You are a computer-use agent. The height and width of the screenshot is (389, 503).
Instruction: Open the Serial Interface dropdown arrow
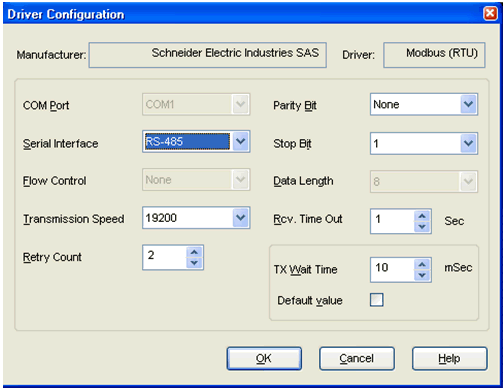pyautogui.click(x=240, y=142)
